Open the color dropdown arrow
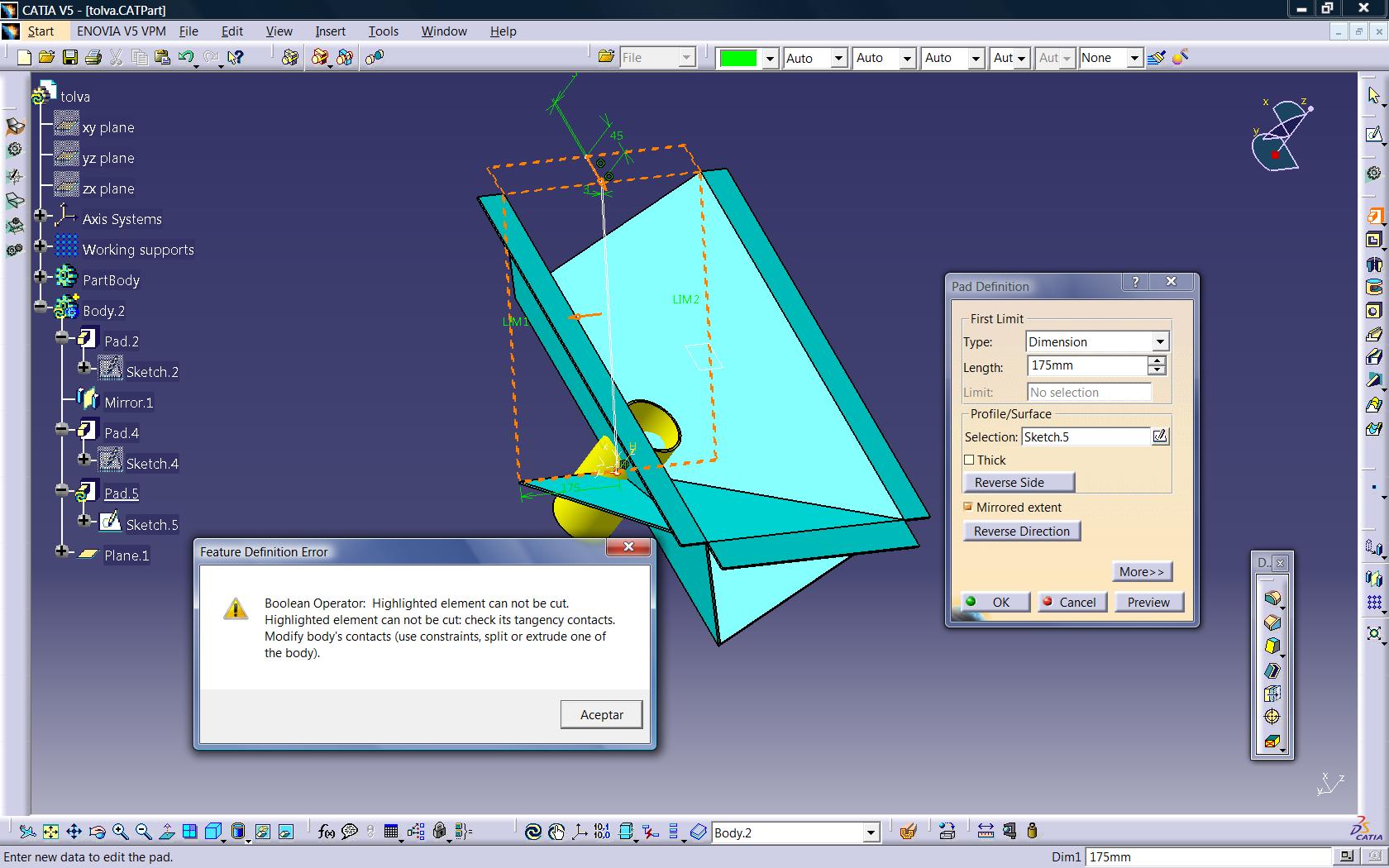The height and width of the screenshot is (868, 1389). 770,58
